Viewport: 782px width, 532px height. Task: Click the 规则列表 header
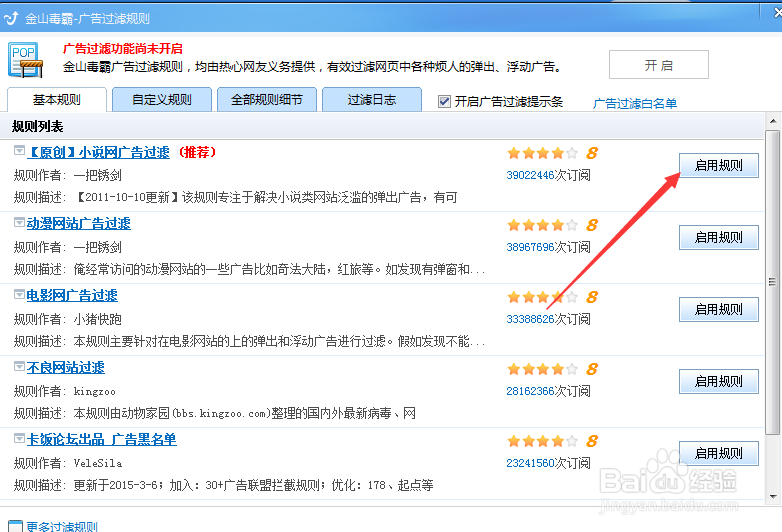(38, 127)
